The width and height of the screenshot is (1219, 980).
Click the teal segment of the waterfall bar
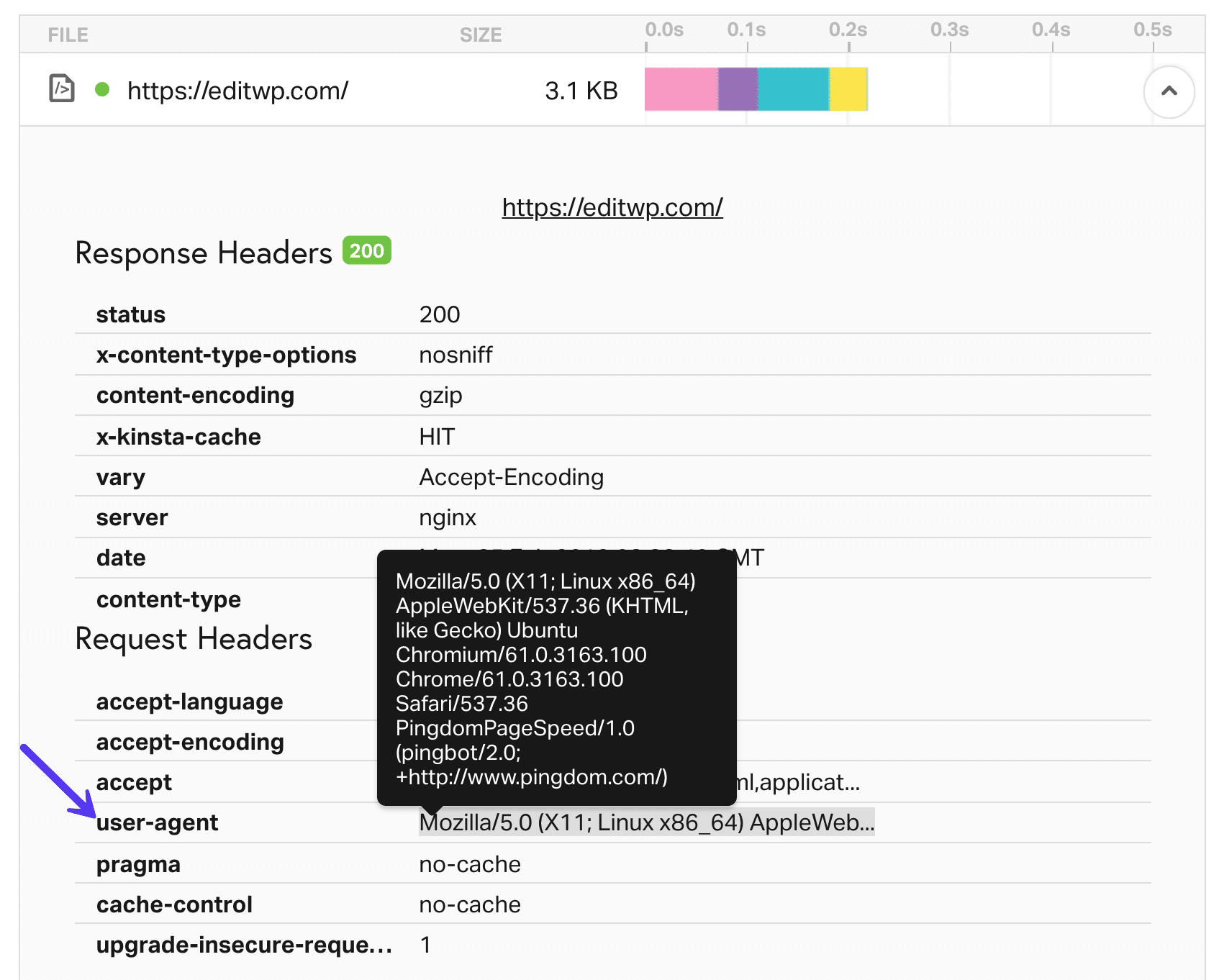(792, 89)
